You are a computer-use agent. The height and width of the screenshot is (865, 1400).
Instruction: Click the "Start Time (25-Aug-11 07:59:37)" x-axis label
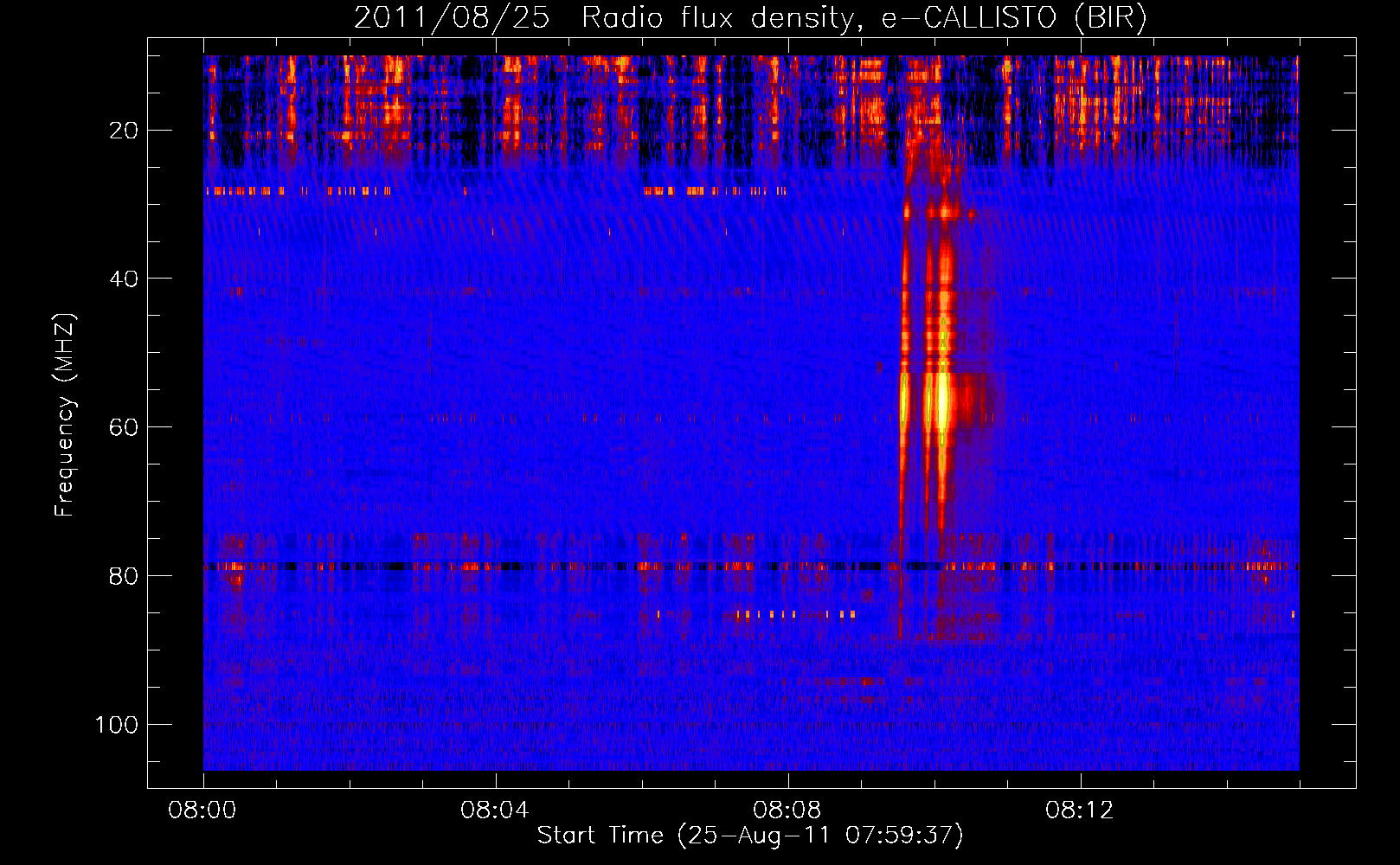coord(750,836)
